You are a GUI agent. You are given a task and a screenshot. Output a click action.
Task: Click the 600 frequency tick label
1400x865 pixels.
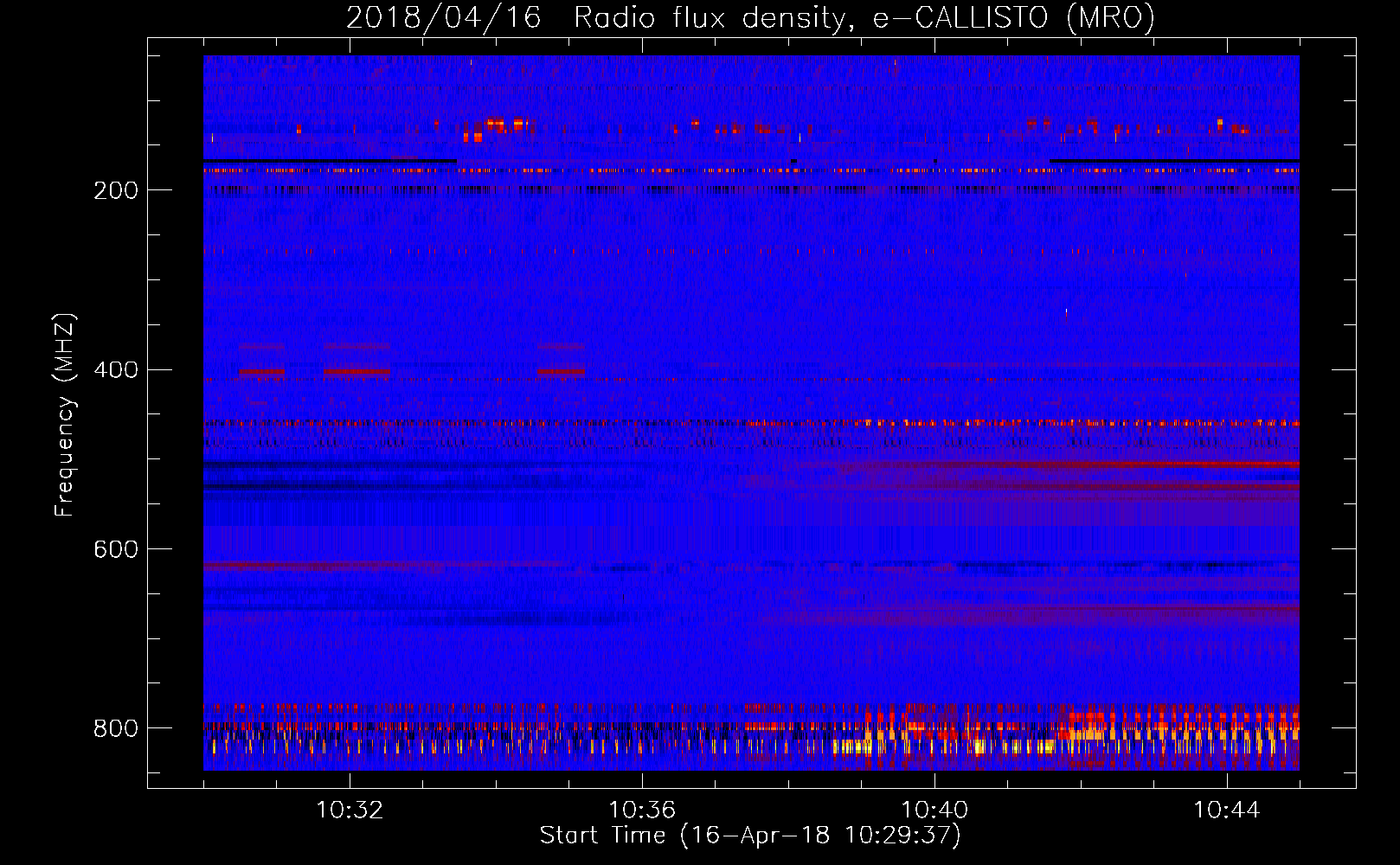tap(116, 550)
